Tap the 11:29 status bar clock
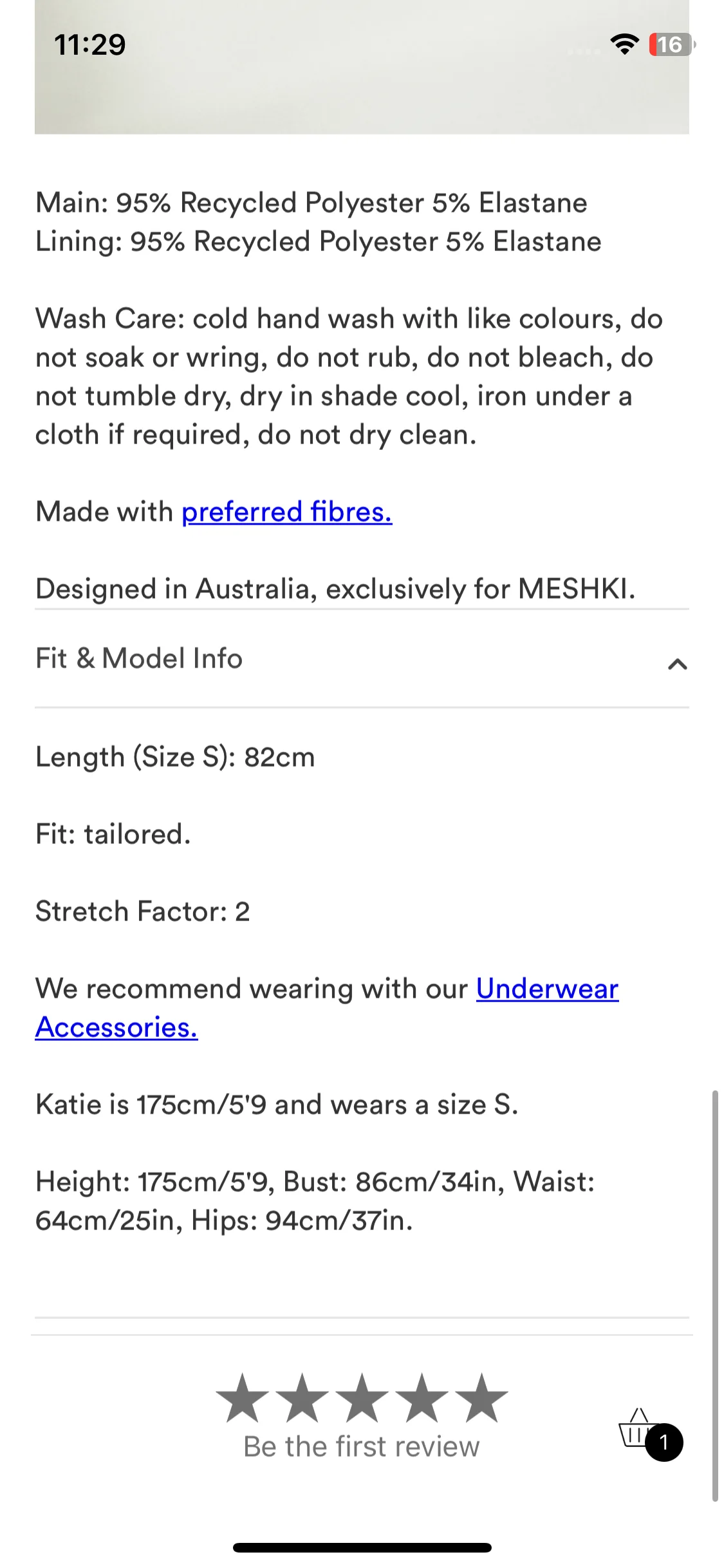The image size is (724, 1568). [90, 44]
